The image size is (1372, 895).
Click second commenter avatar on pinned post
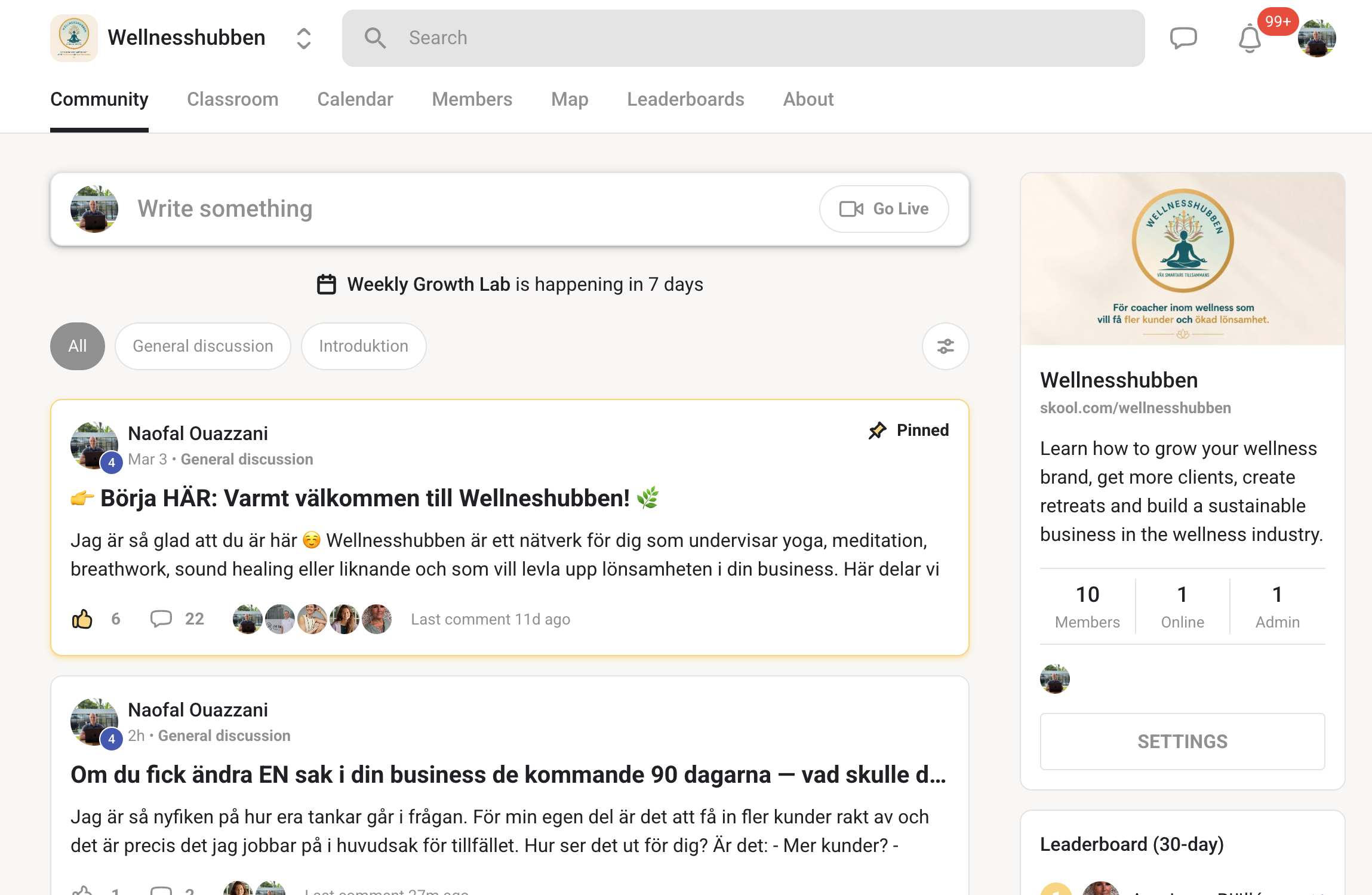pyautogui.click(x=280, y=619)
